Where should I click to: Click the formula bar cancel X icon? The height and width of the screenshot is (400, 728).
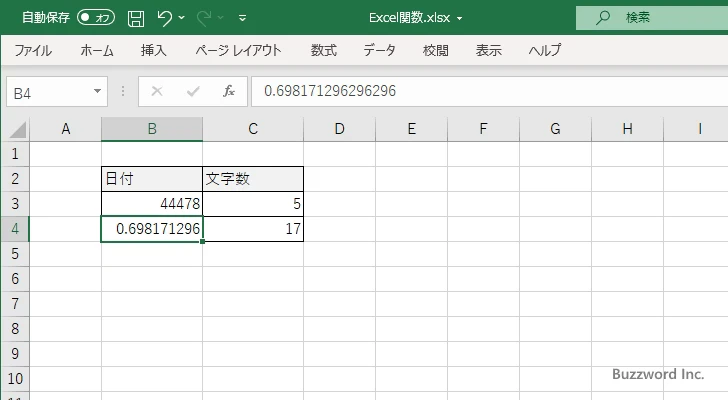pyautogui.click(x=157, y=91)
